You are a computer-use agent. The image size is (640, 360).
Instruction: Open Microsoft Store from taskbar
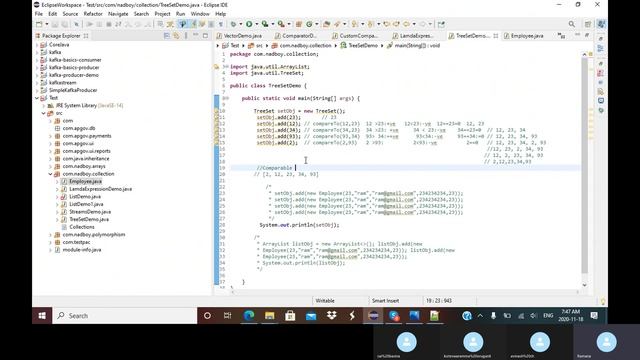click(290, 316)
